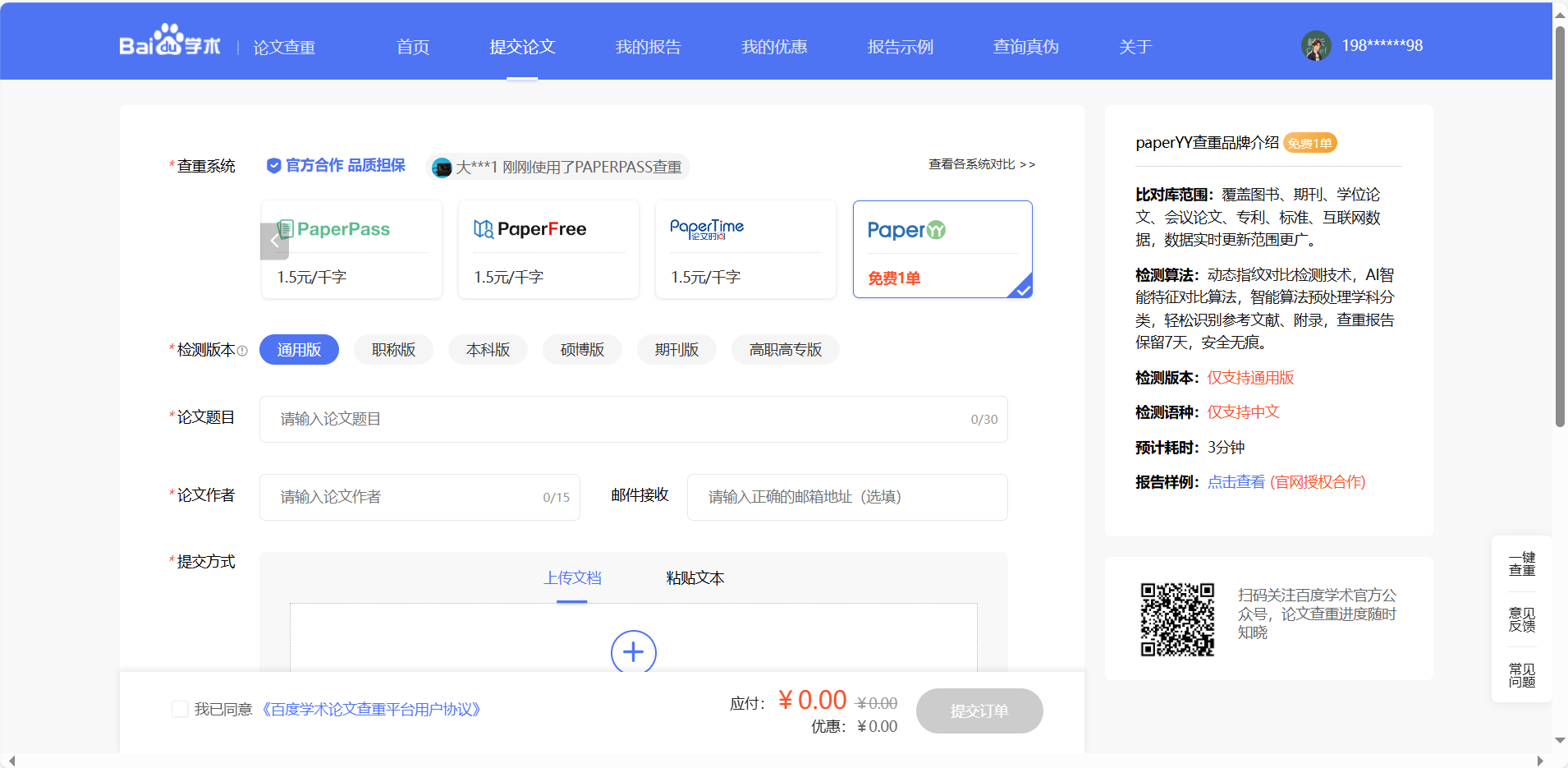Click the 大***1 user avatar in notification

[442, 168]
